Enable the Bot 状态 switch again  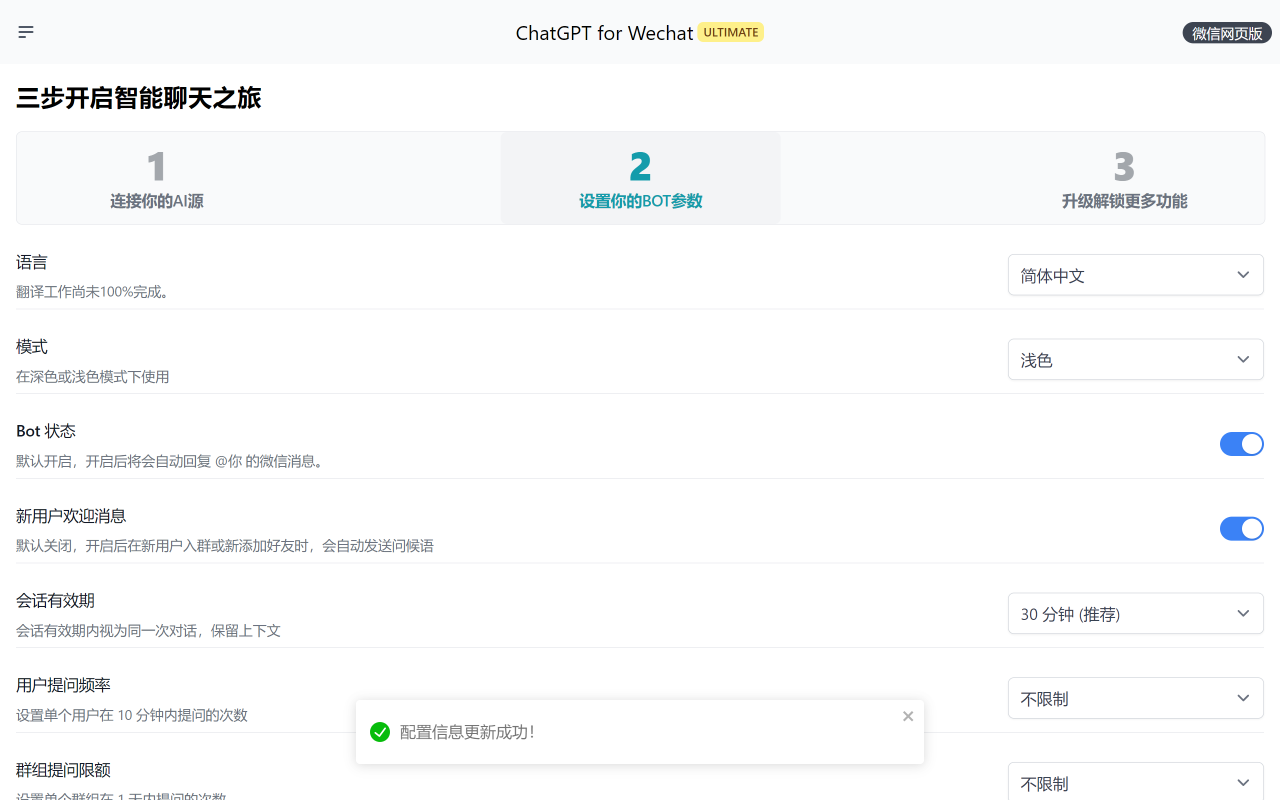[x=1242, y=444]
